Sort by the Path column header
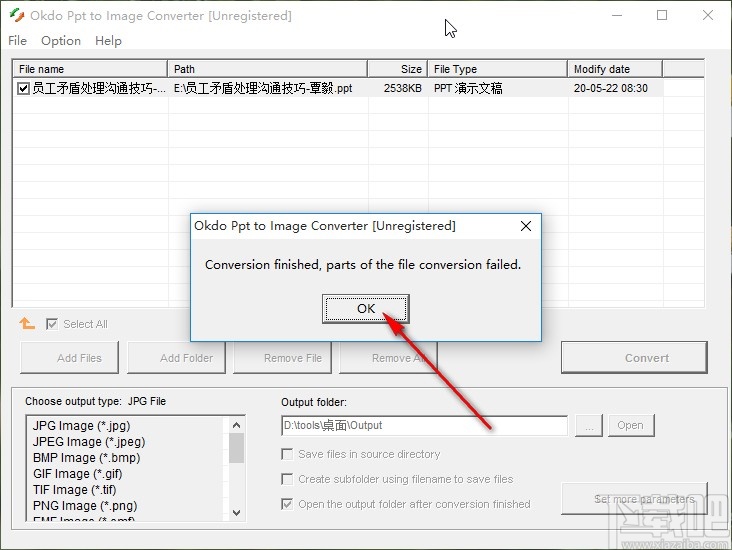This screenshot has width=732, height=550. pyautogui.click(x=267, y=69)
